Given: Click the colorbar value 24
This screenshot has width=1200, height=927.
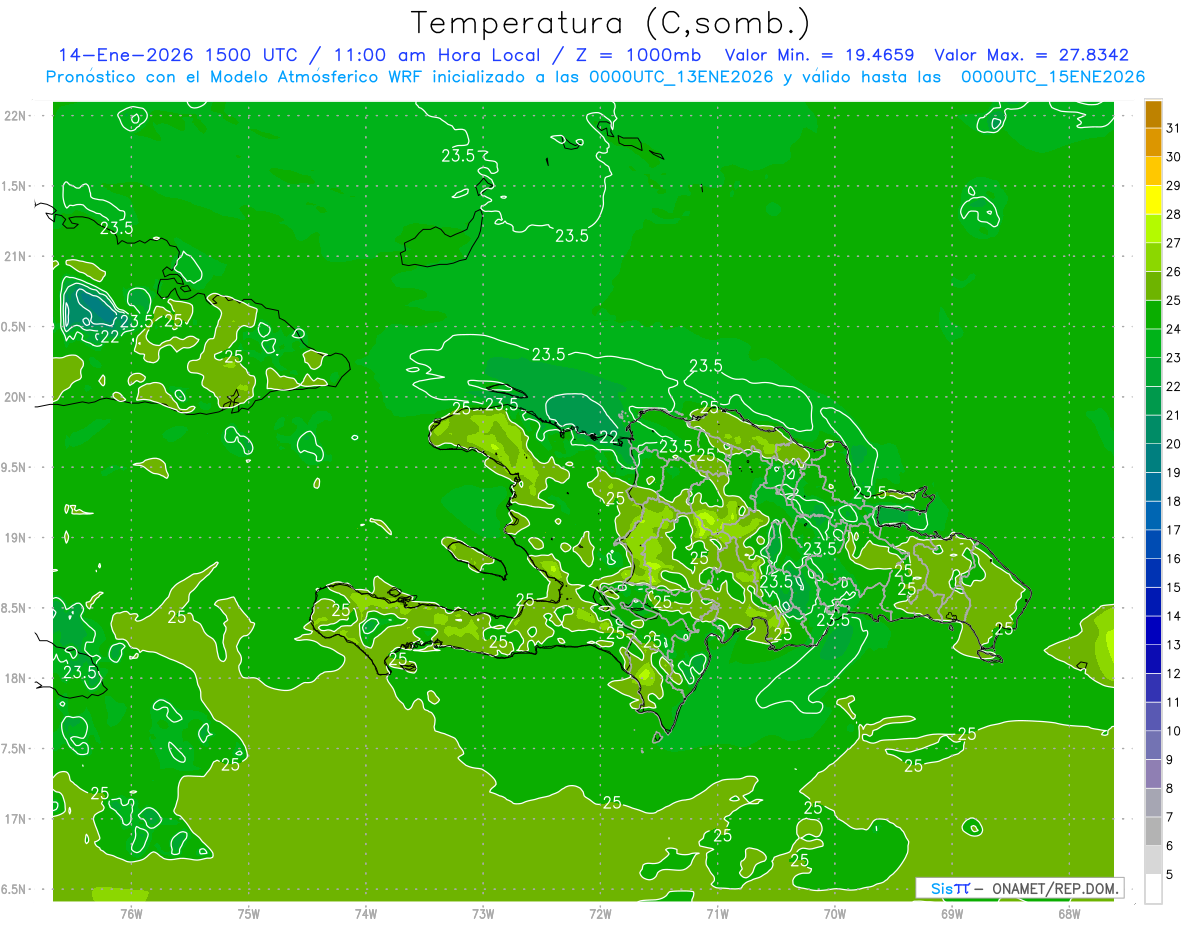Looking at the screenshot, I should pyautogui.click(x=1173, y=329).
